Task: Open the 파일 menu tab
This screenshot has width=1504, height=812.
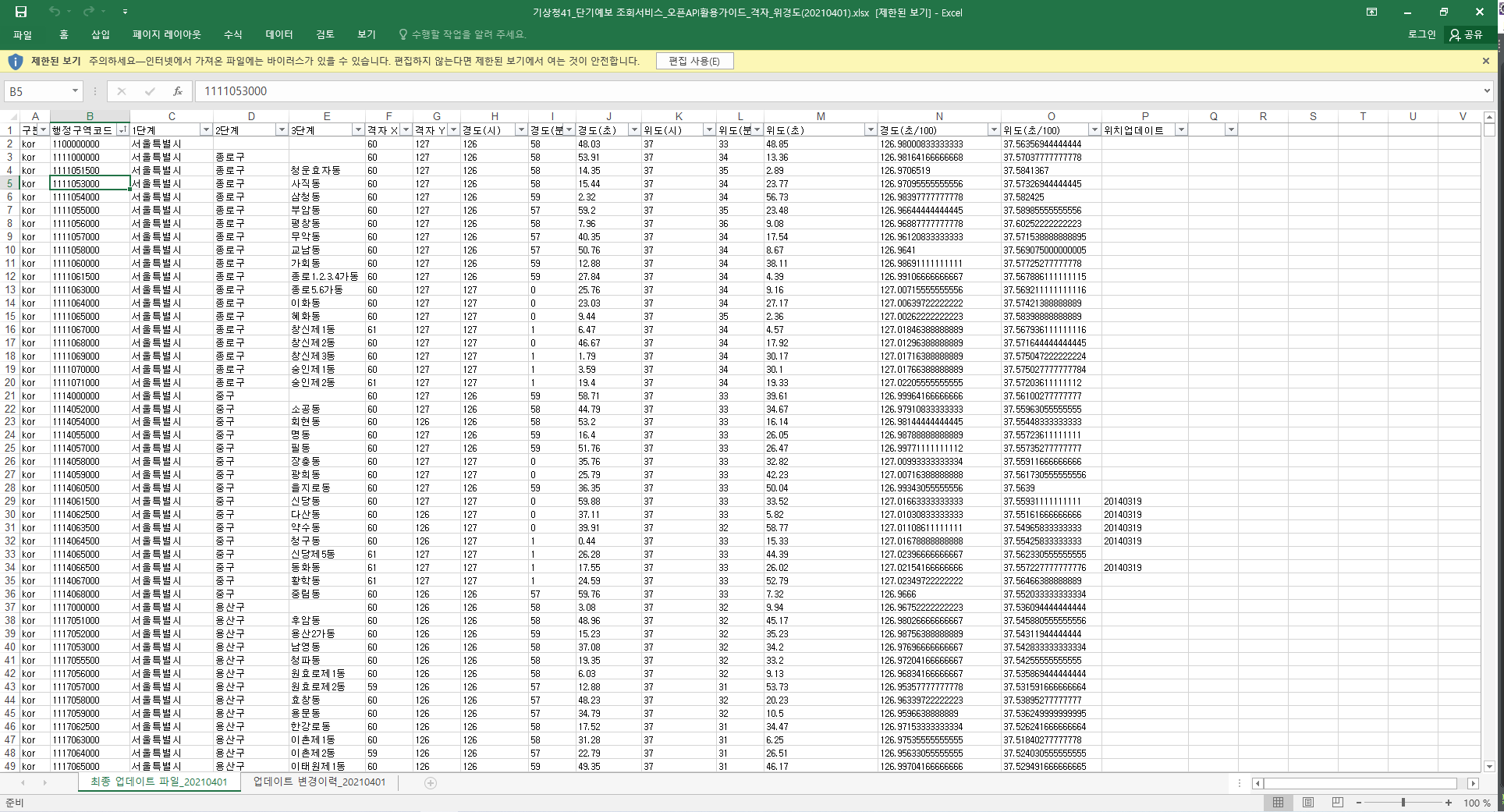Action: pyautogui.click(x=23, y=34)
